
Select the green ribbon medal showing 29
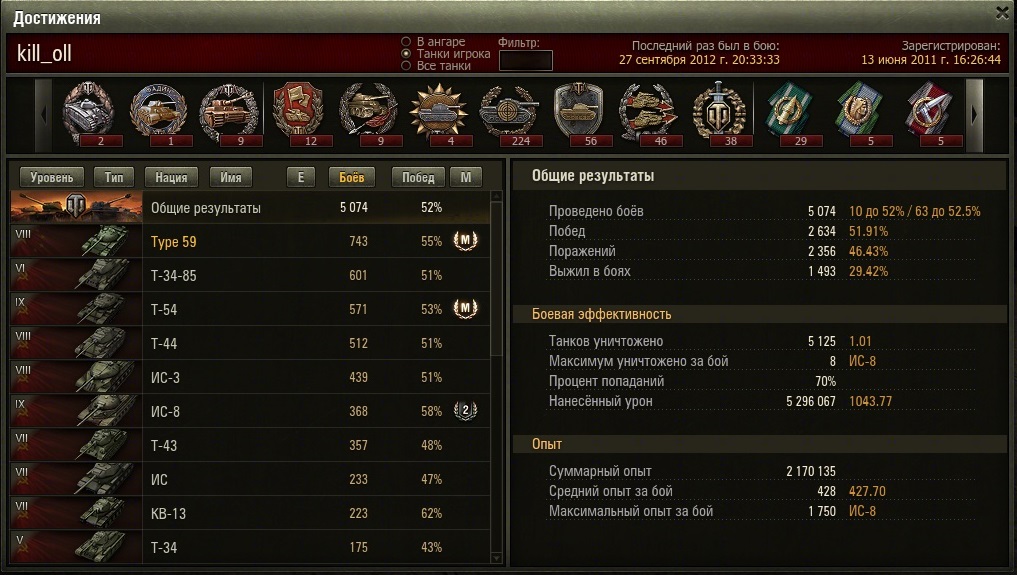(789, 113)
